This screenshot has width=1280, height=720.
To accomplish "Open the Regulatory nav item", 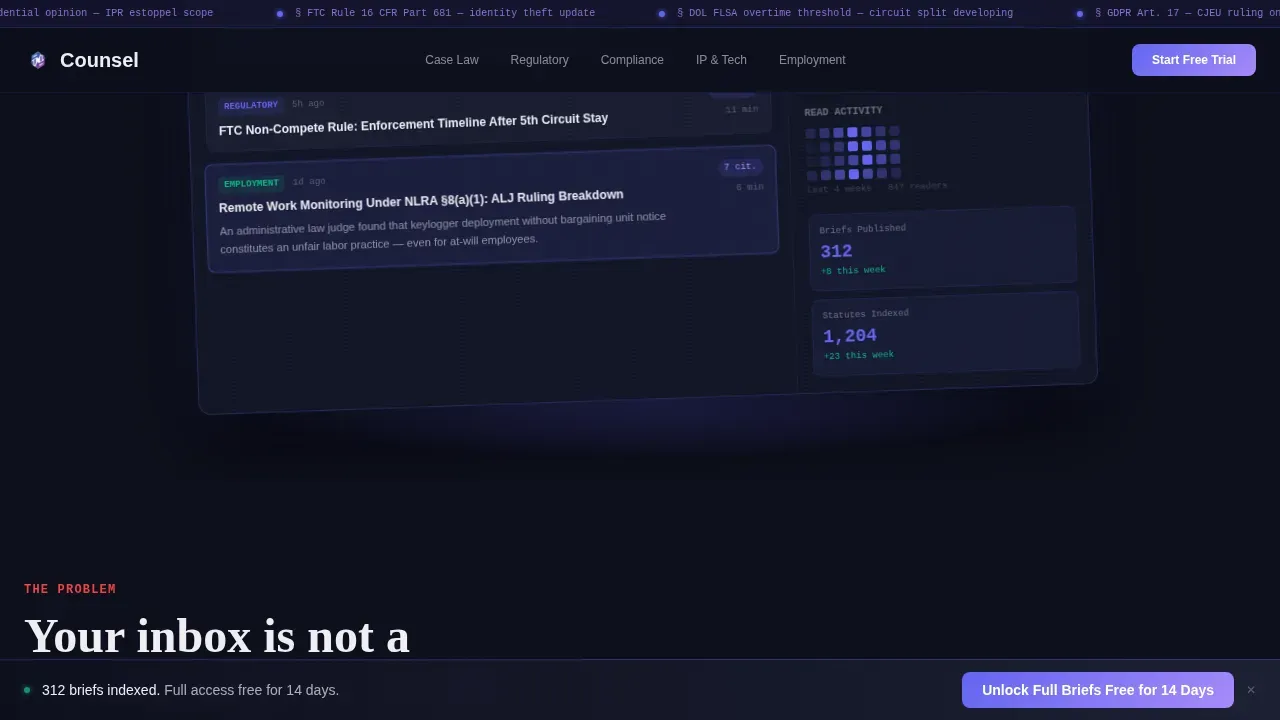I will [x=539, y=60].
